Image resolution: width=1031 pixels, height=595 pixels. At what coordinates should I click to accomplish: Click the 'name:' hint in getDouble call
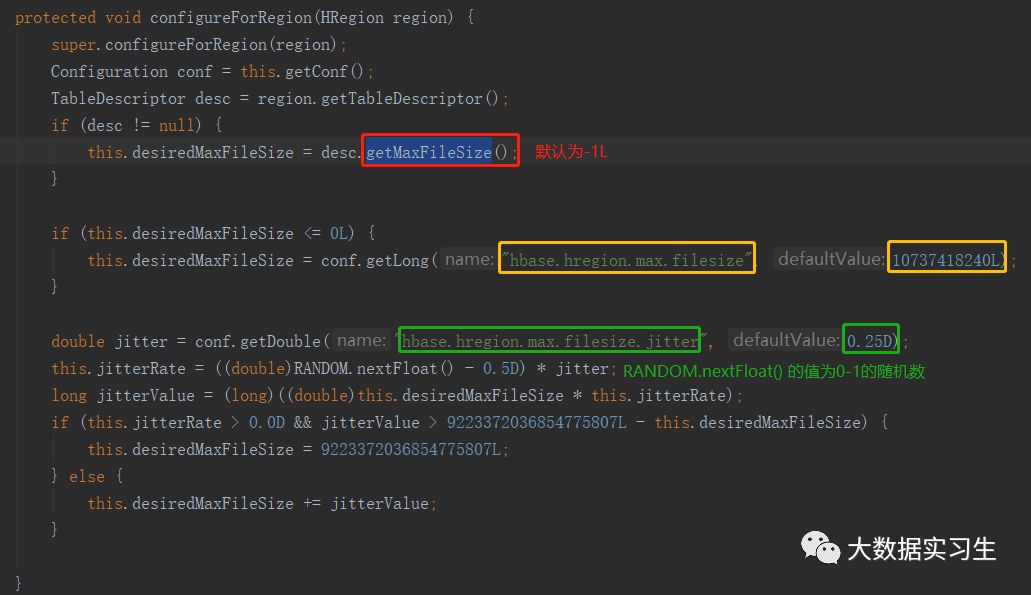[361, 341]
